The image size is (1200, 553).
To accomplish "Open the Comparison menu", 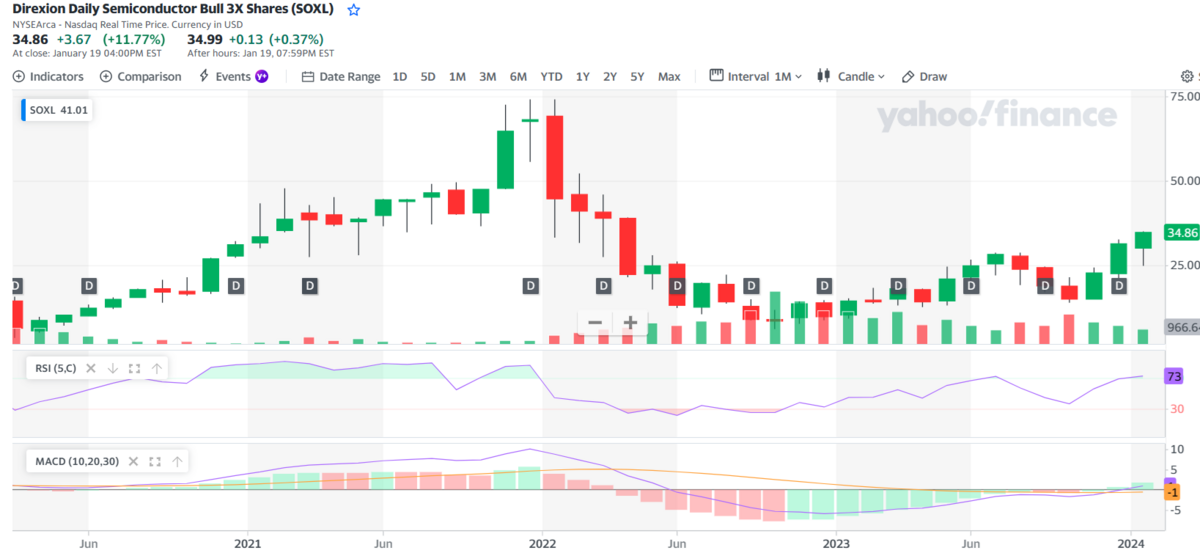I will pos(141,76).
